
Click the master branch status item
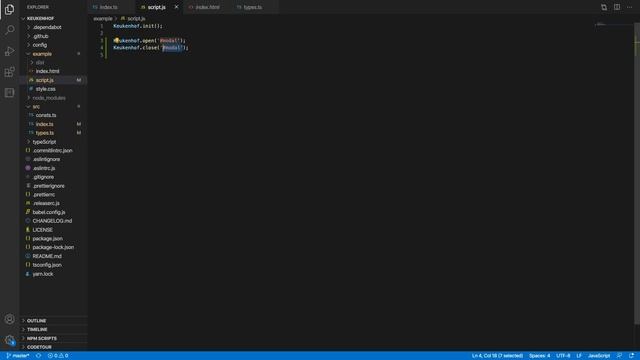[18, 356]
